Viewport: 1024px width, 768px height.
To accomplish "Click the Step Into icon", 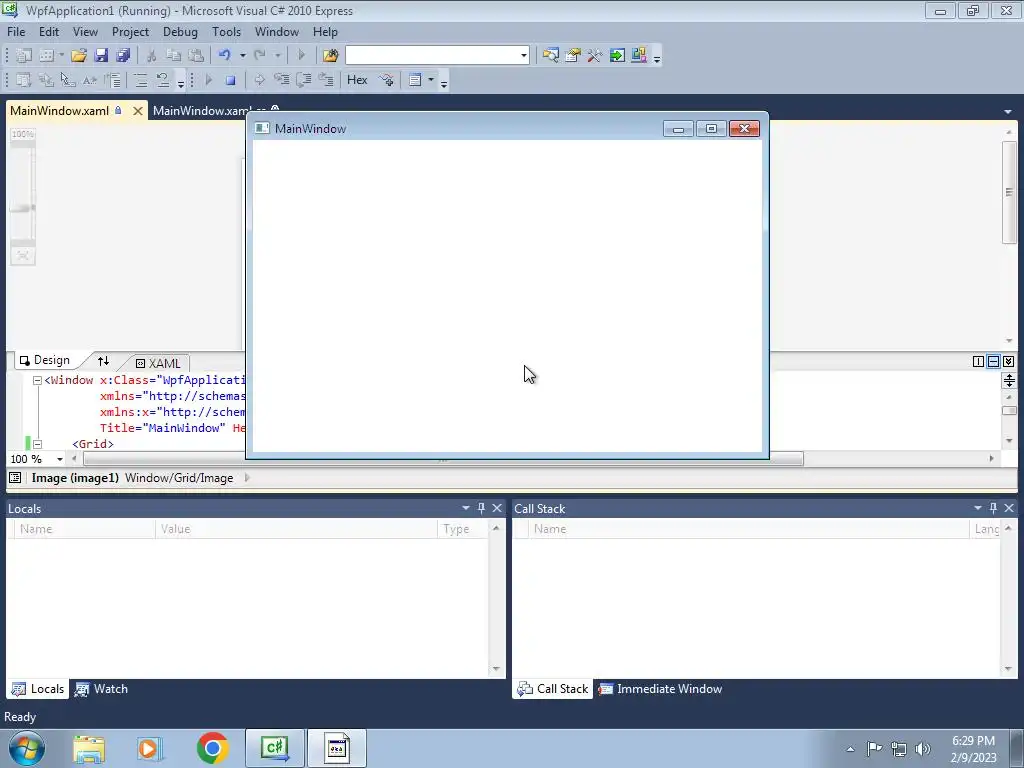I will point(281,80).
